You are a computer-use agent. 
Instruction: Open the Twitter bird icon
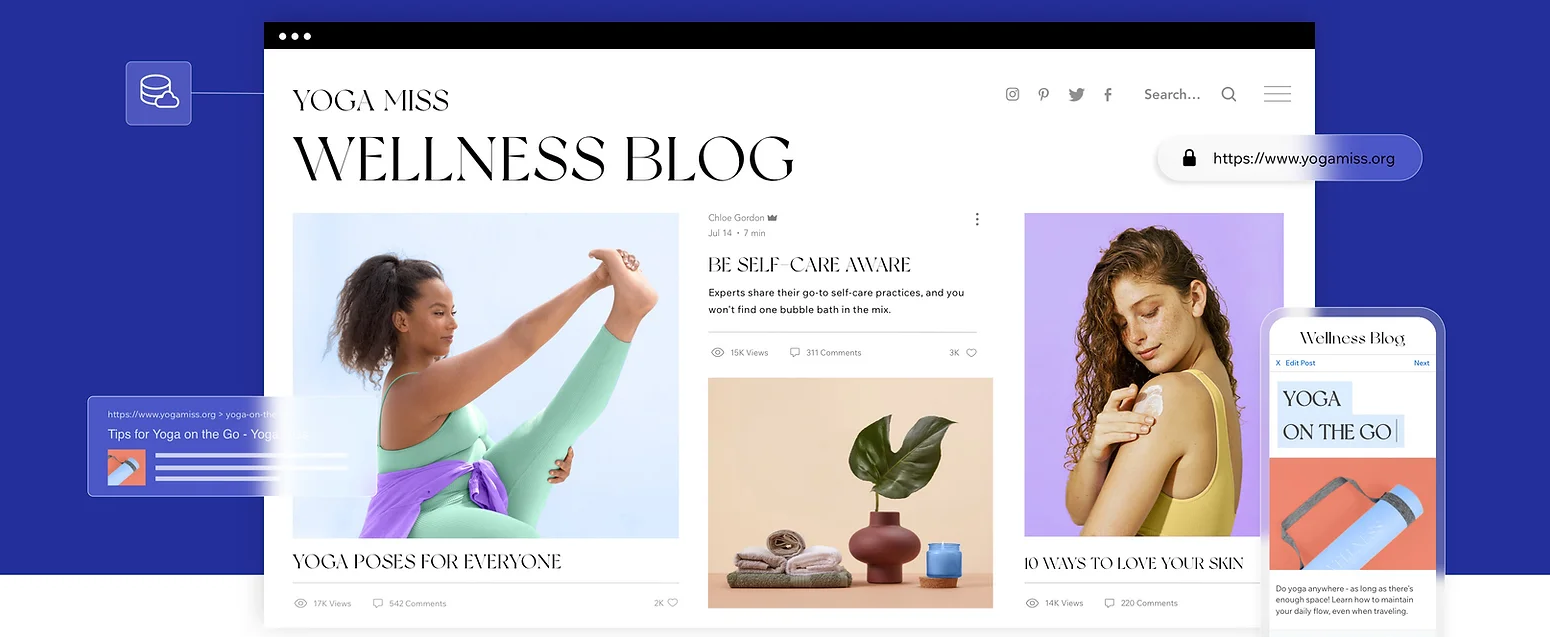tap(1076, 94)
